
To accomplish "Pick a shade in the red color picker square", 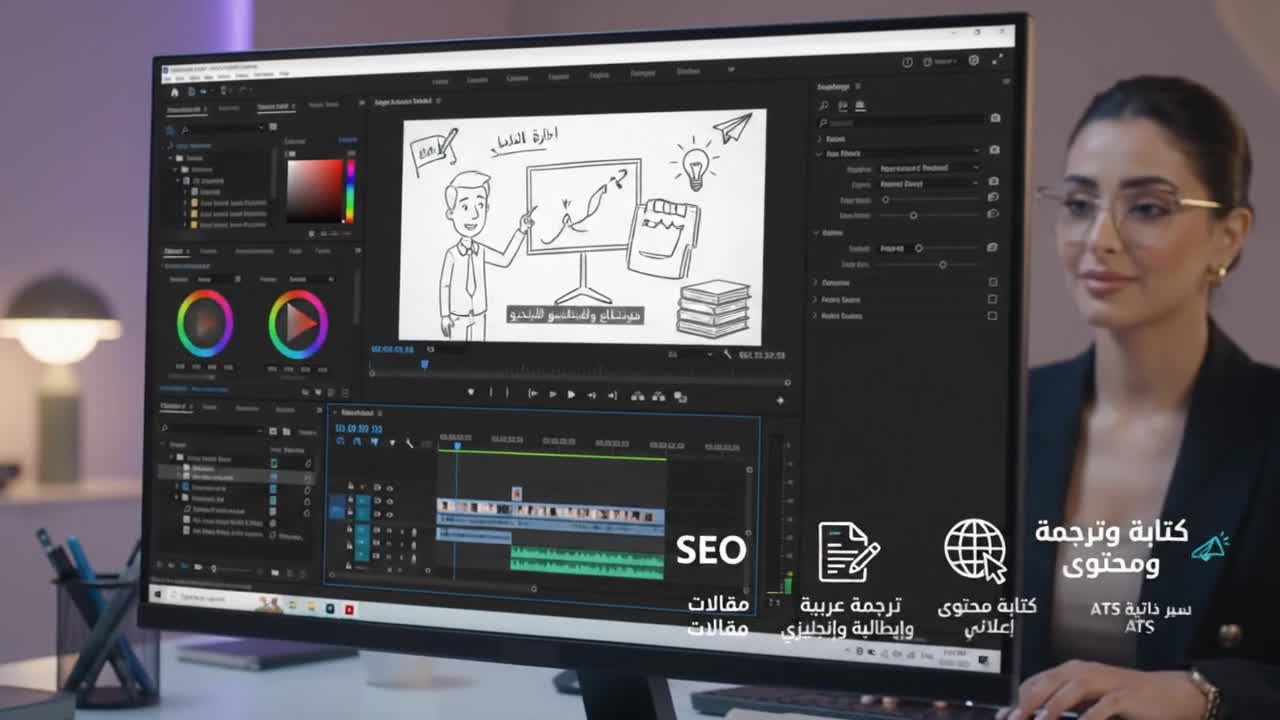I will (x=315, y=189).
